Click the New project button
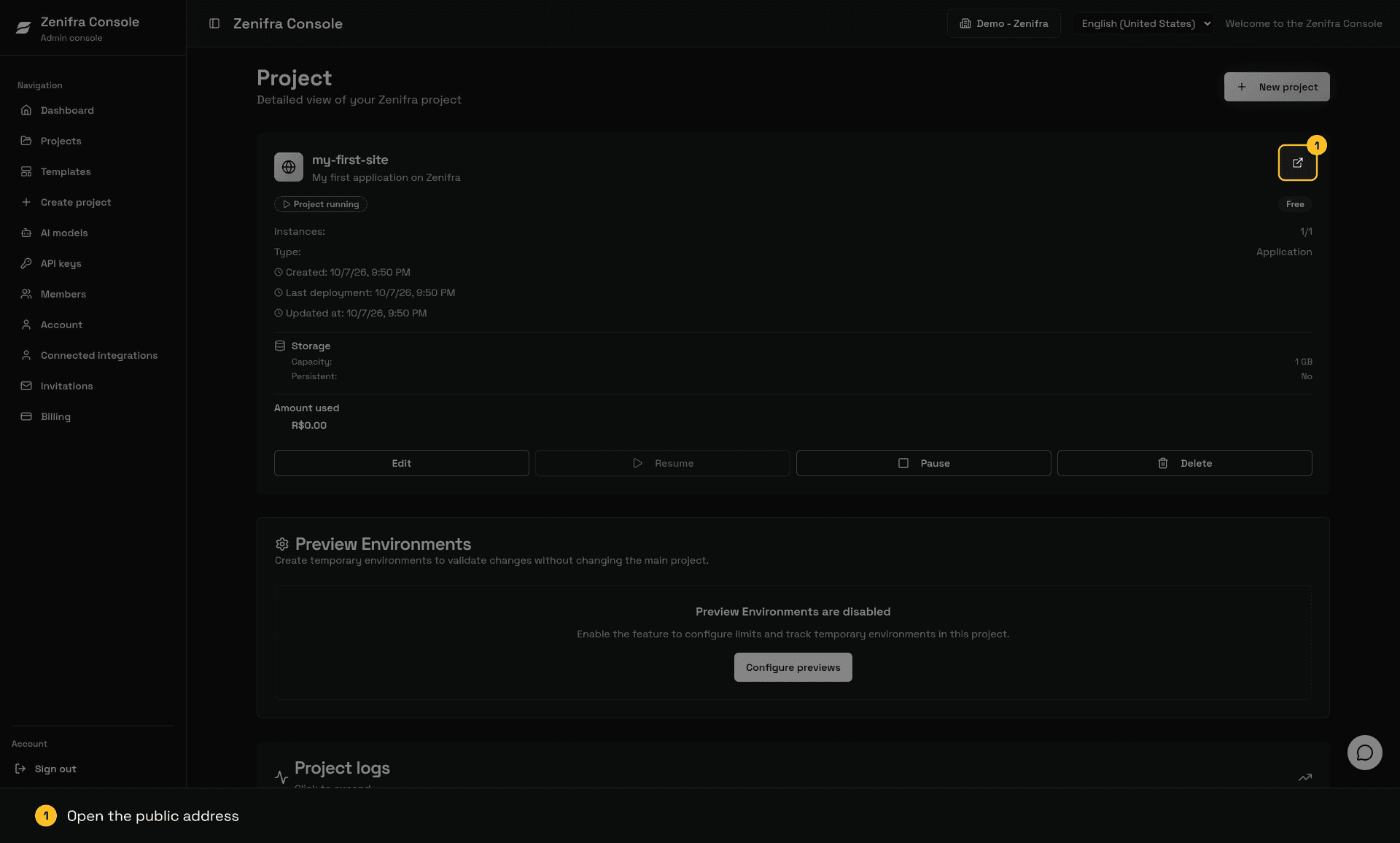 [1277, 87]
